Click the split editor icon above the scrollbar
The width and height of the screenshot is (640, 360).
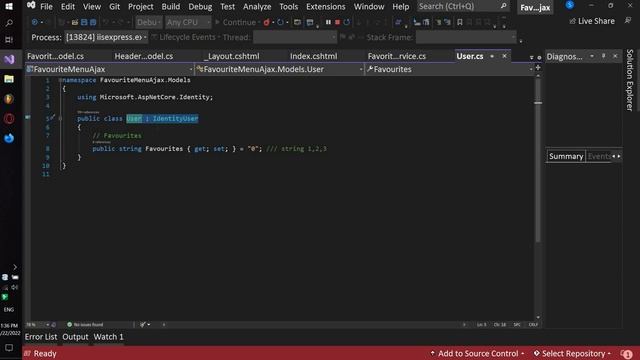click(x=538, y=68)
